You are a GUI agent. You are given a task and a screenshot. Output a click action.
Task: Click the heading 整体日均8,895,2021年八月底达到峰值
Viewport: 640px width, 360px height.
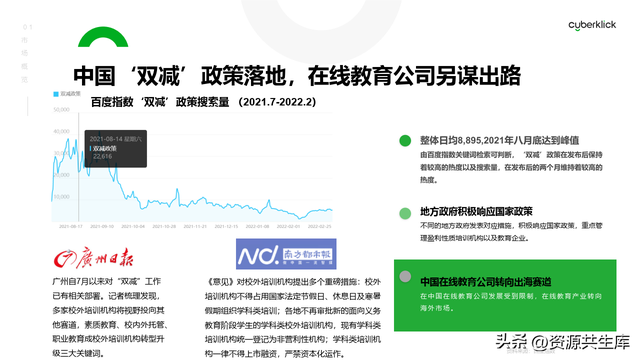pyautogui.click(x=500, y=140)
